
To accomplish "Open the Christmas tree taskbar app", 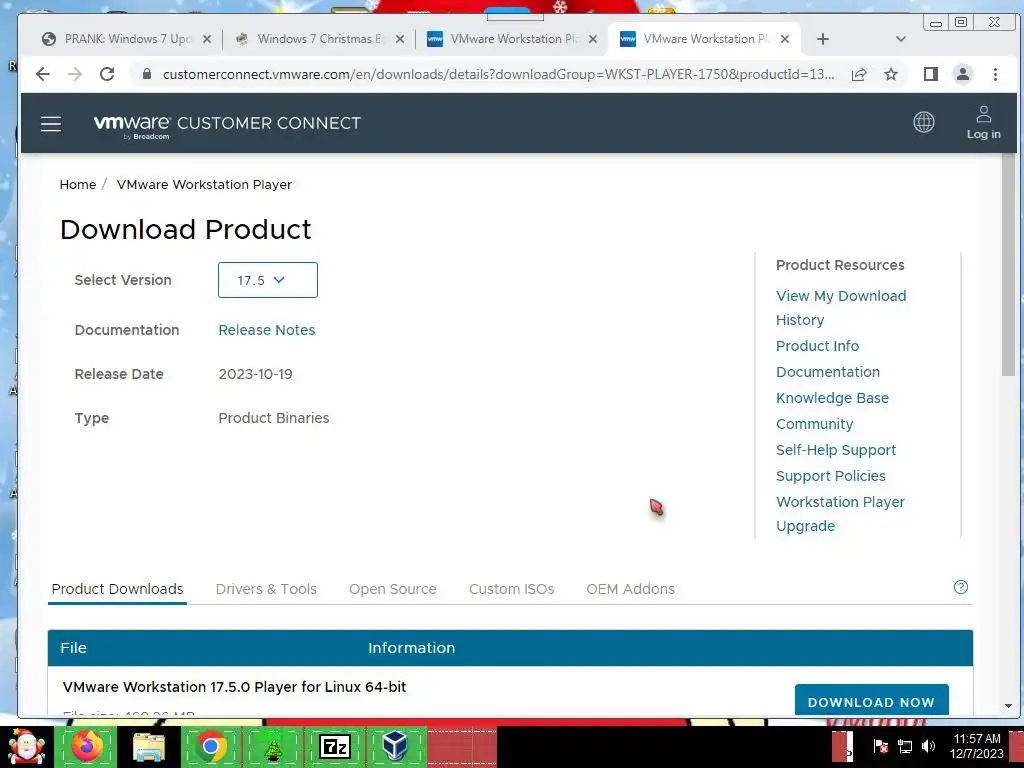I will click(x=273, y=746).
